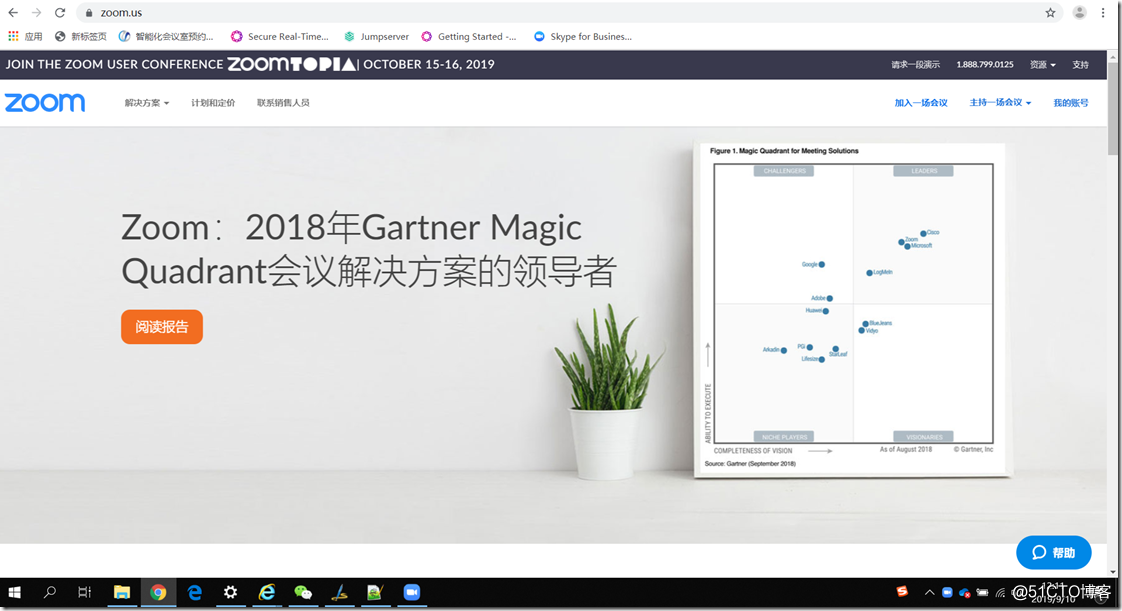Viewport: 1122px width, 611px height.
Task: Launch Internet Explorer from taskbar
Action: tap(267, 592)
